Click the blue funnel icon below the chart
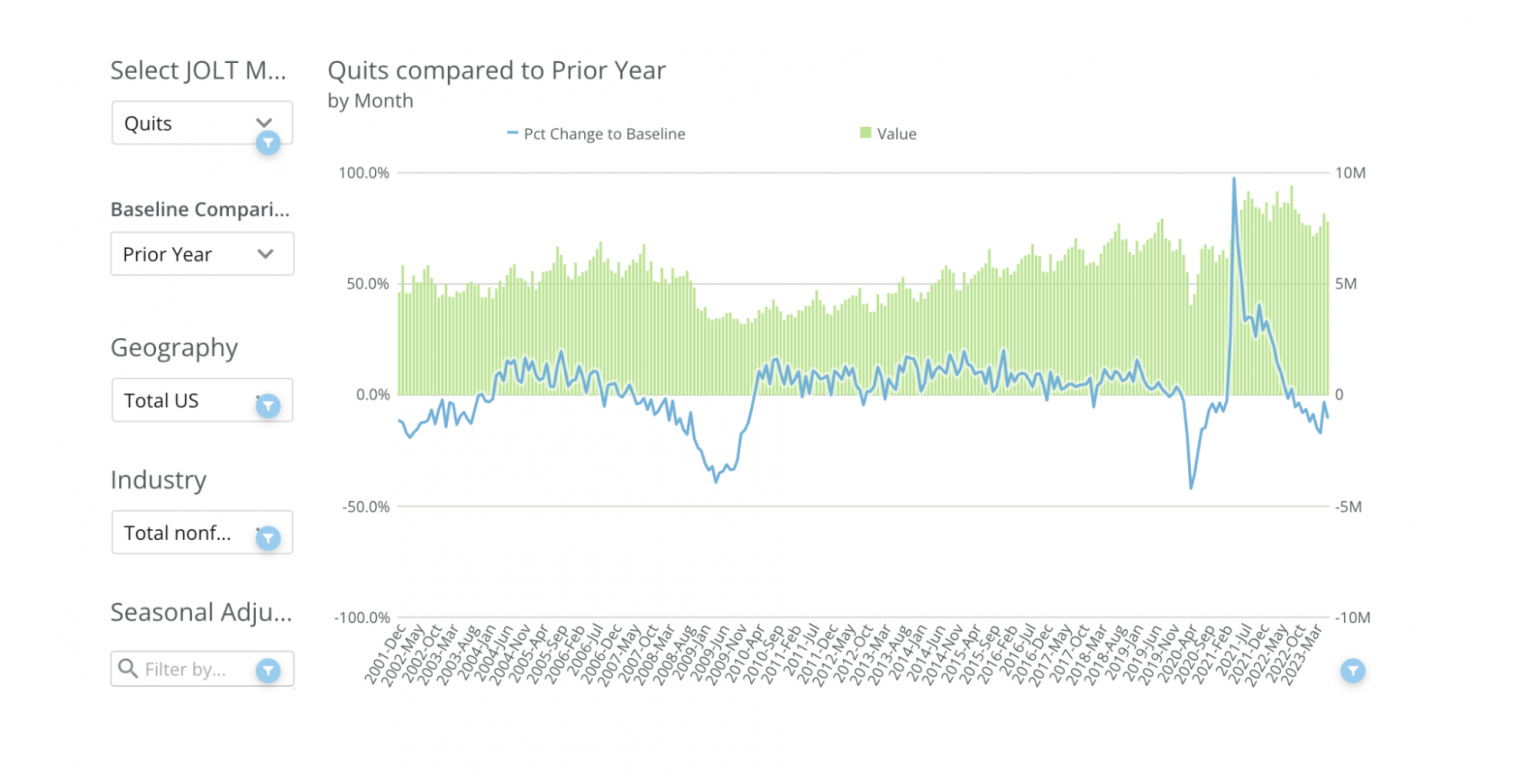Image resolution: width=1536 pixels, height=782 pixels. tap(1353, 671)
